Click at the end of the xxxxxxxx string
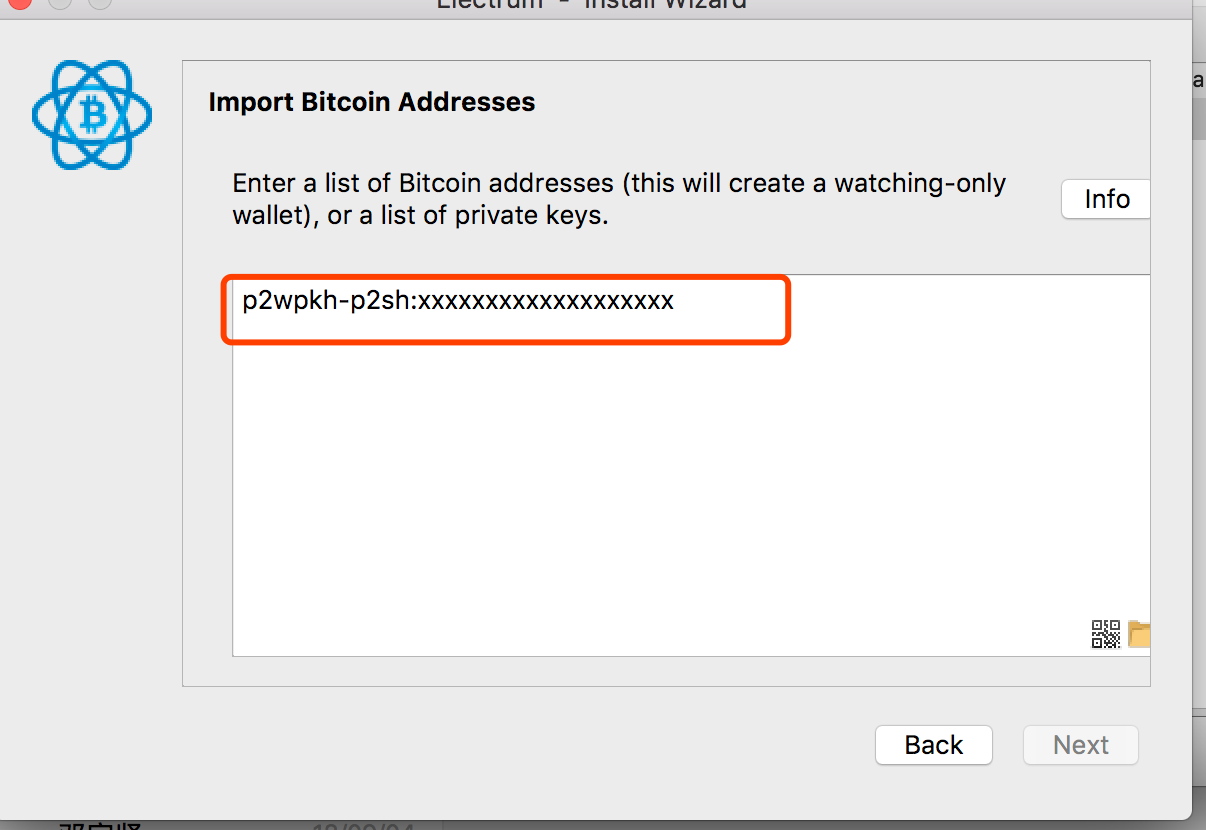 675,301
